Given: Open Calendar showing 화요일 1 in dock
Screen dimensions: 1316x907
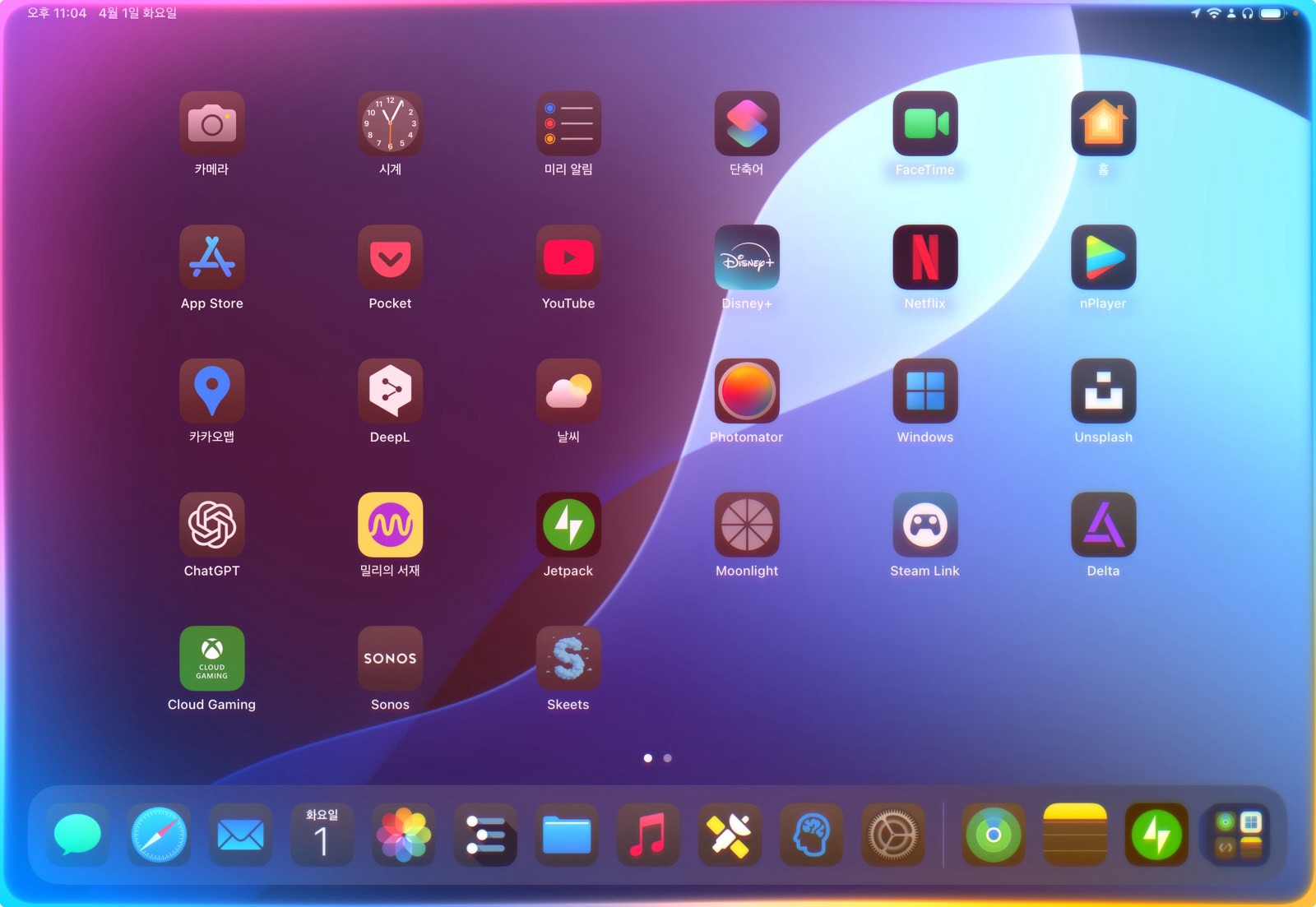Looking at the screenshot, I should pyautogui.click(x=322, y=835).
